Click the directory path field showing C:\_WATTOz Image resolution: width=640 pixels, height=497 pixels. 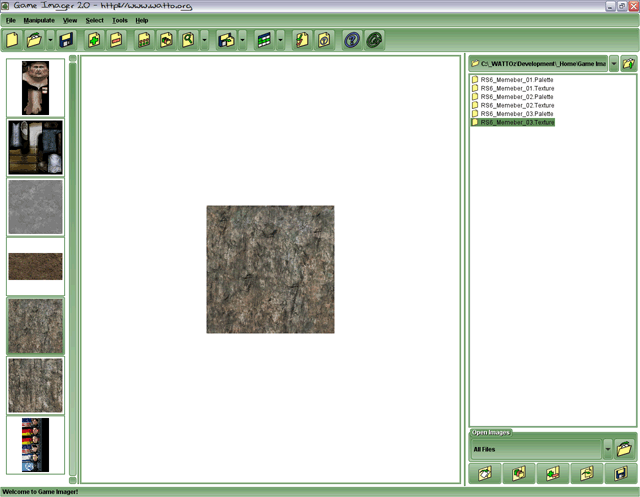(538, 64)
